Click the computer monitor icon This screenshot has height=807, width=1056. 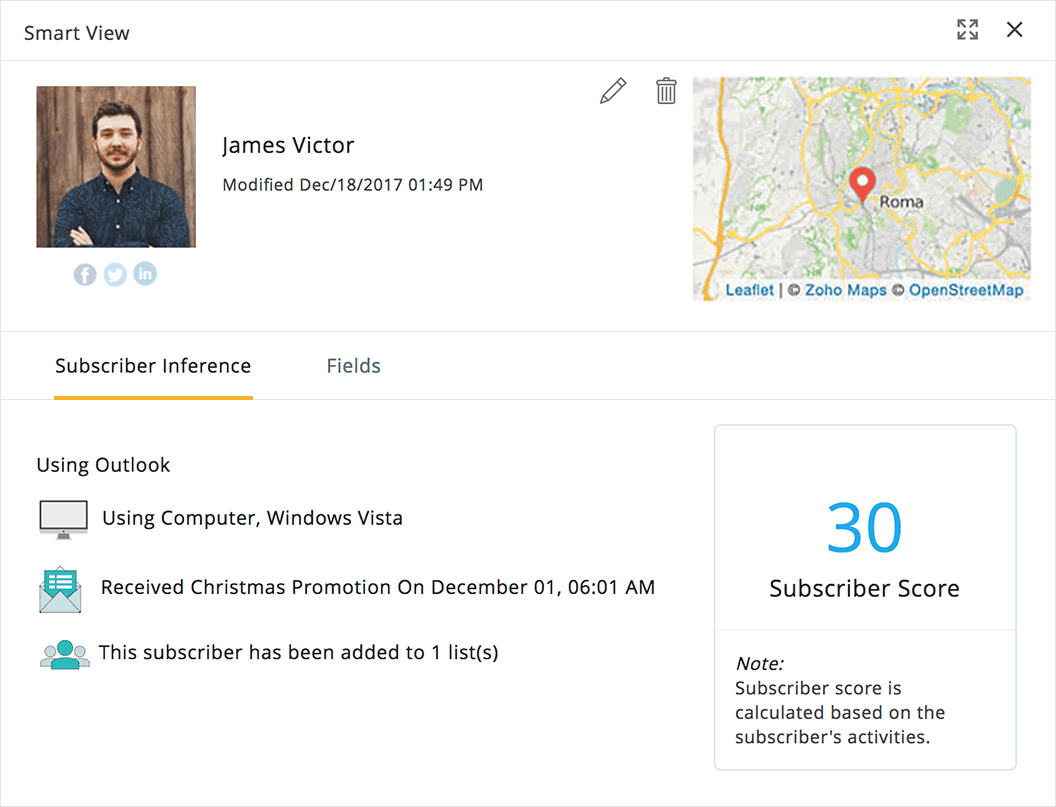pos(63,519)
